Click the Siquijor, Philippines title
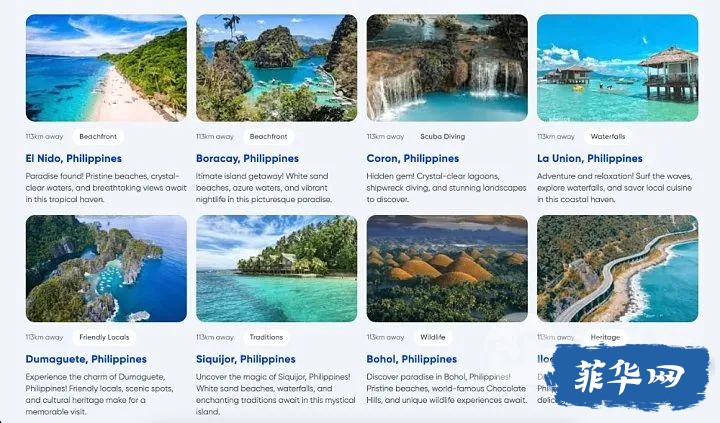Viewport: 720px width, 423px height. pos(246,359)
